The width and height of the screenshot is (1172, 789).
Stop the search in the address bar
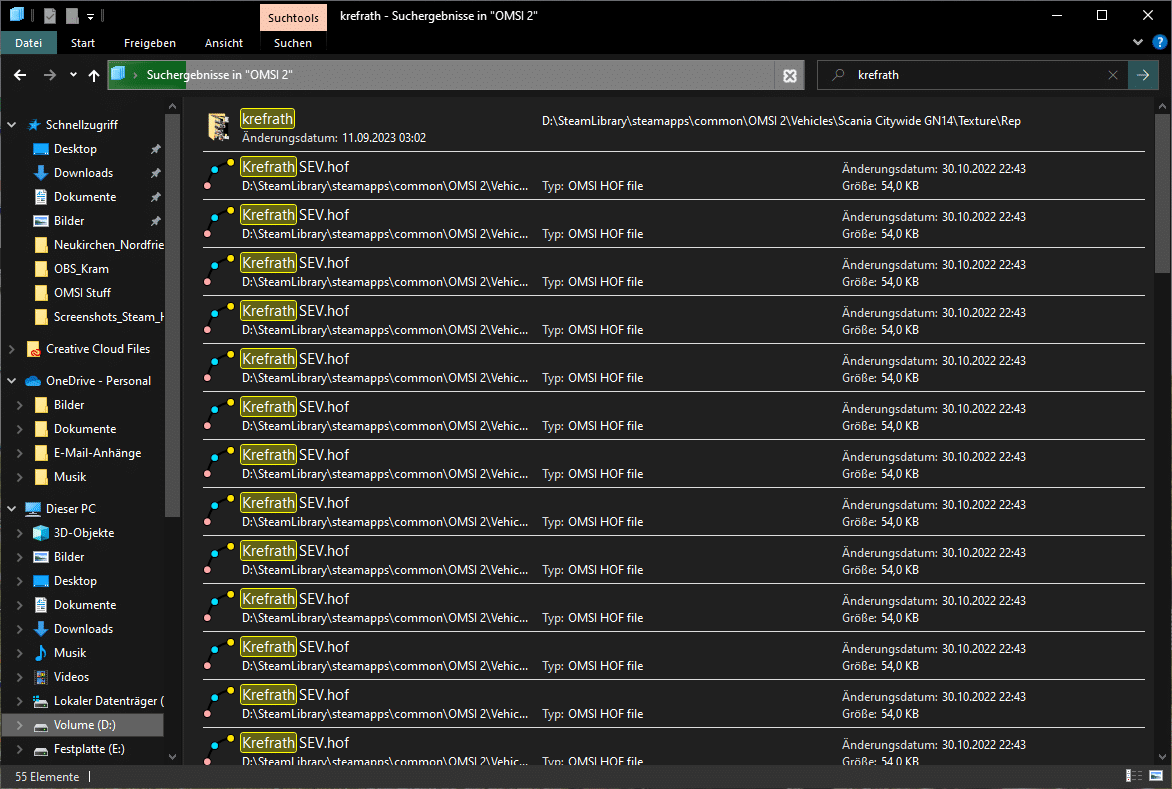(790, 75)
